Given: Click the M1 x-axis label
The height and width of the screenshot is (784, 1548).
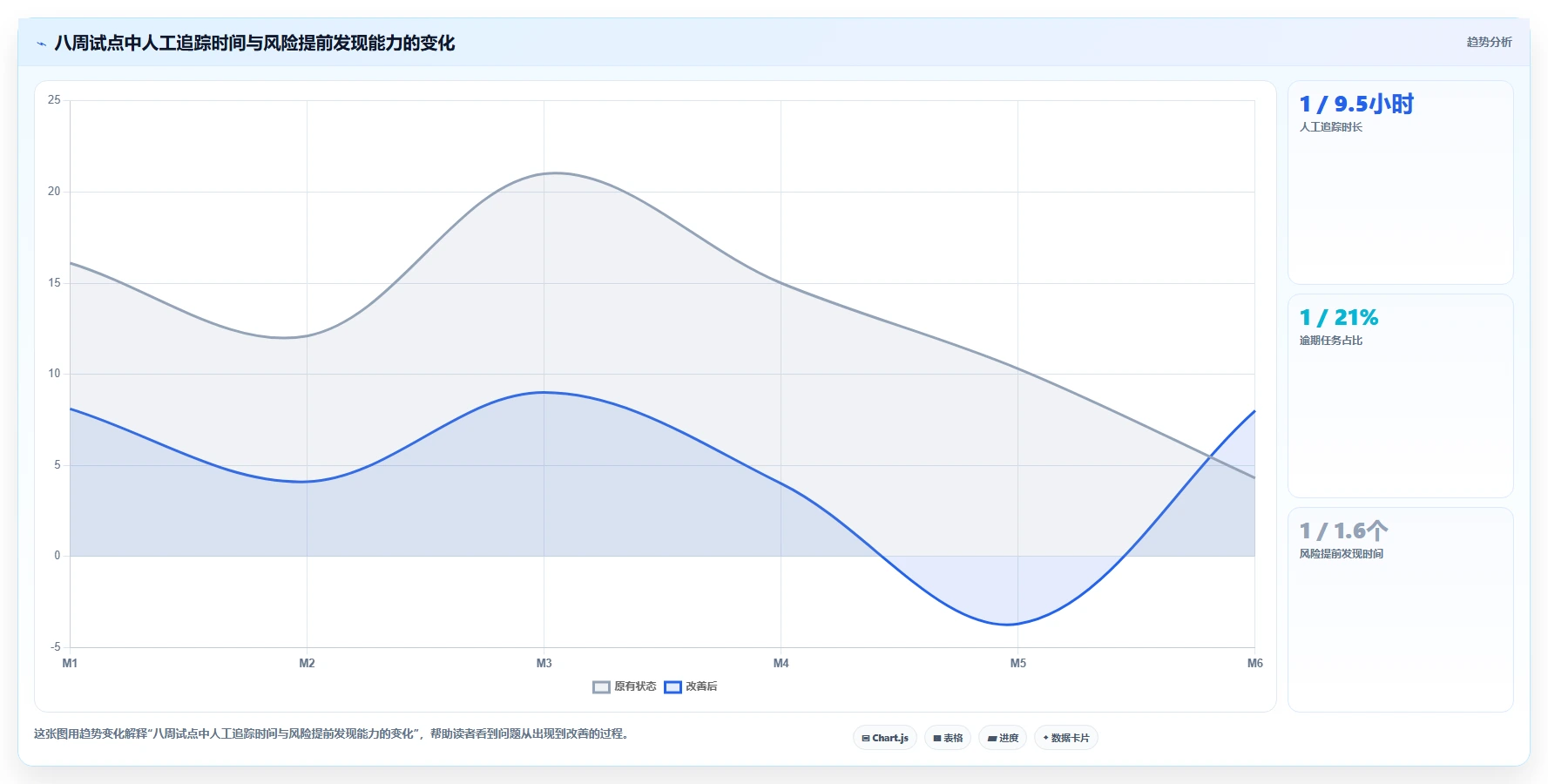Looking at the screenshot, I should point(70,663).
